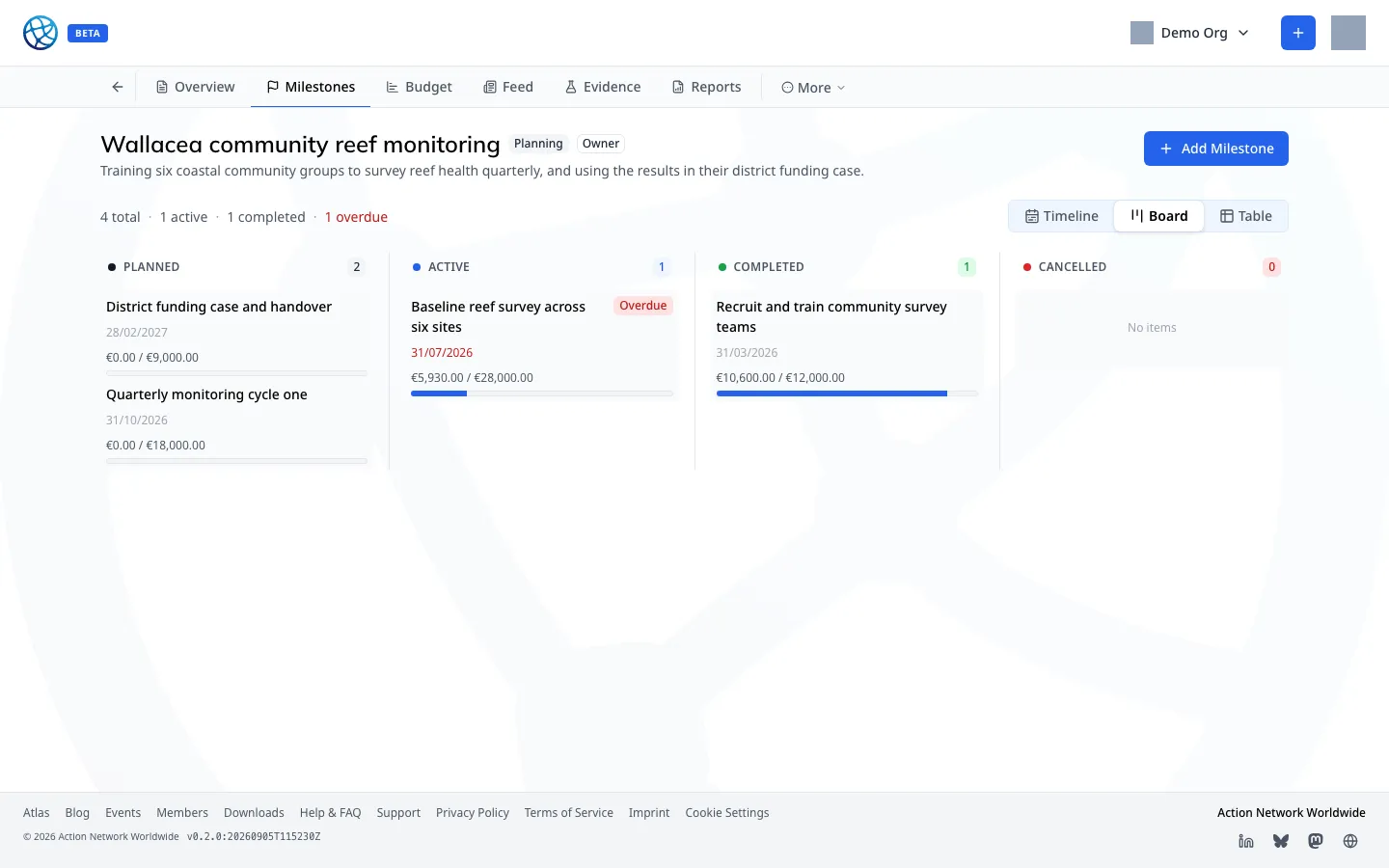Click the version string v0.2.0:20260905T115230Z
The image size is (1389, 868).
[254, 837]
